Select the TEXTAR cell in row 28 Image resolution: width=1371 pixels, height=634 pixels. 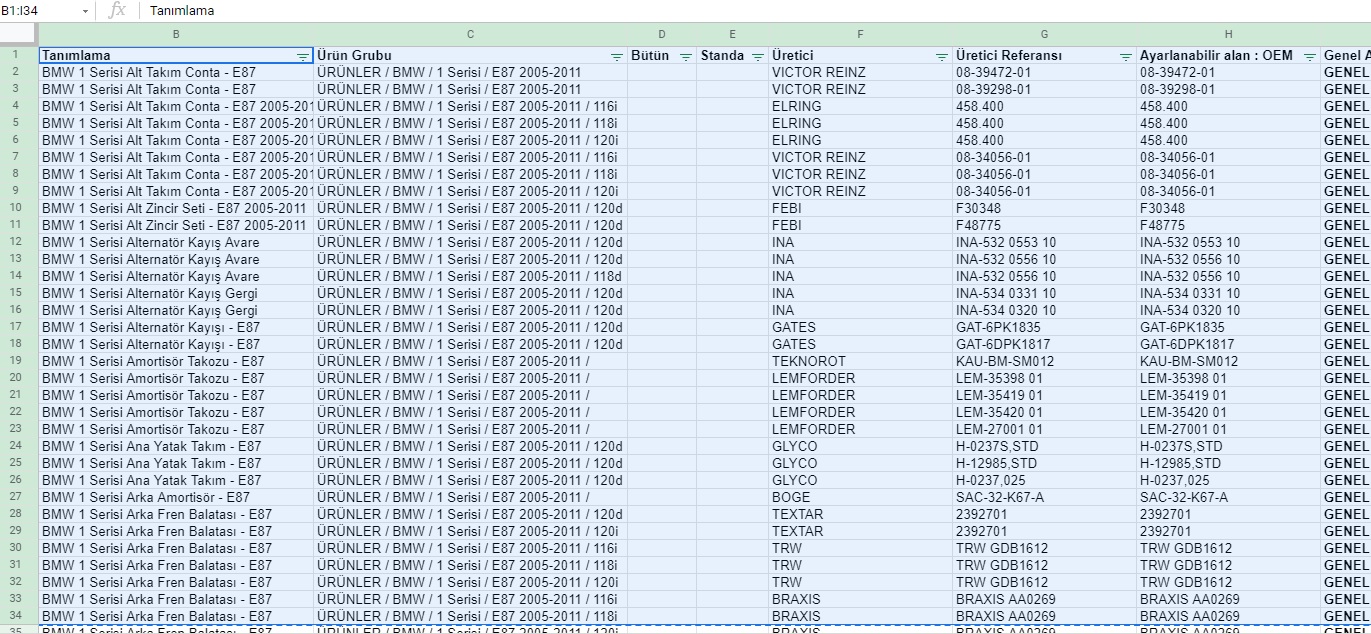coord(861,514)
